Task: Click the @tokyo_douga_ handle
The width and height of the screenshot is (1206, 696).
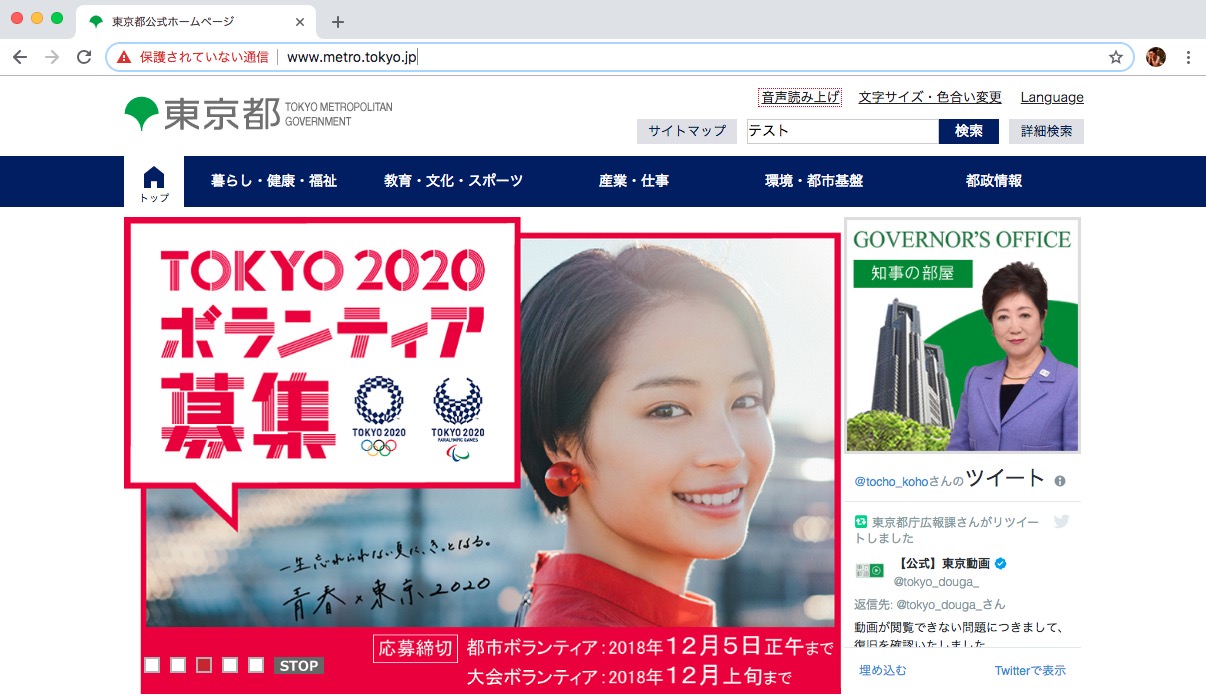Action: click(x=936, y=582)
